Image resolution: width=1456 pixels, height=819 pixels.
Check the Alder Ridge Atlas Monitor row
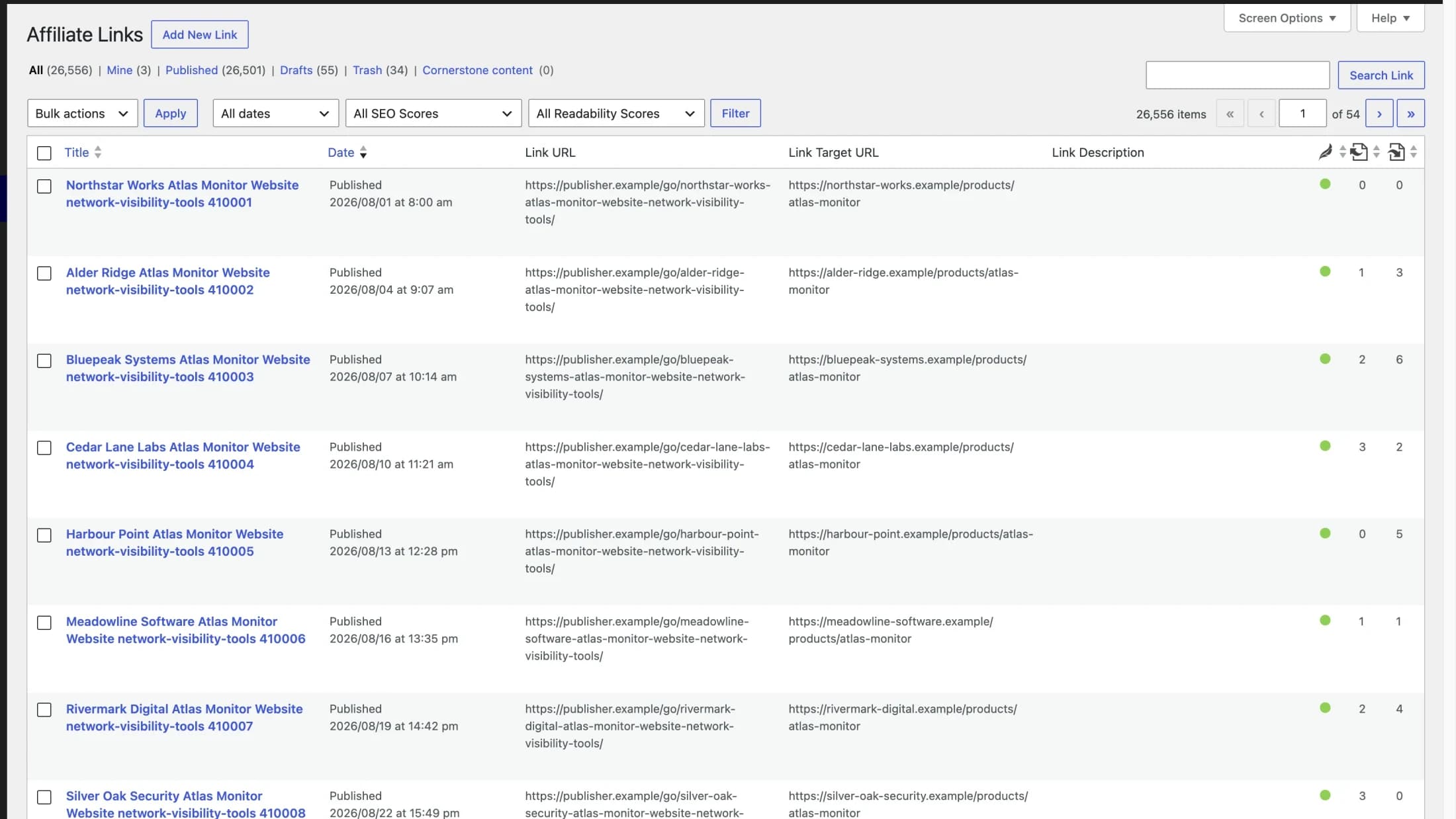44,274
